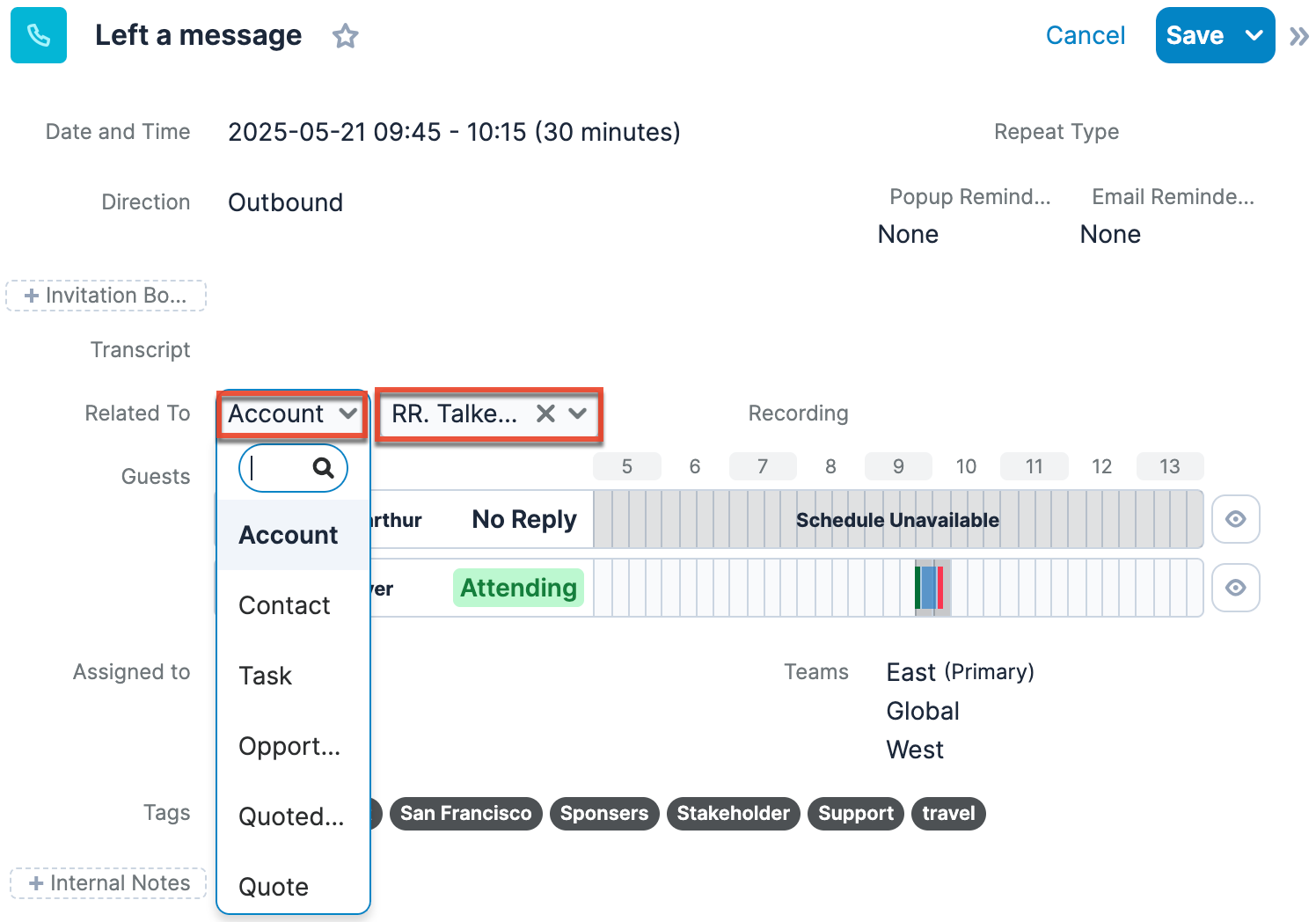Viewport: 1316px width, 922px height.
Task: Click the San Francisco tag
Action: [x=465, y=813]
